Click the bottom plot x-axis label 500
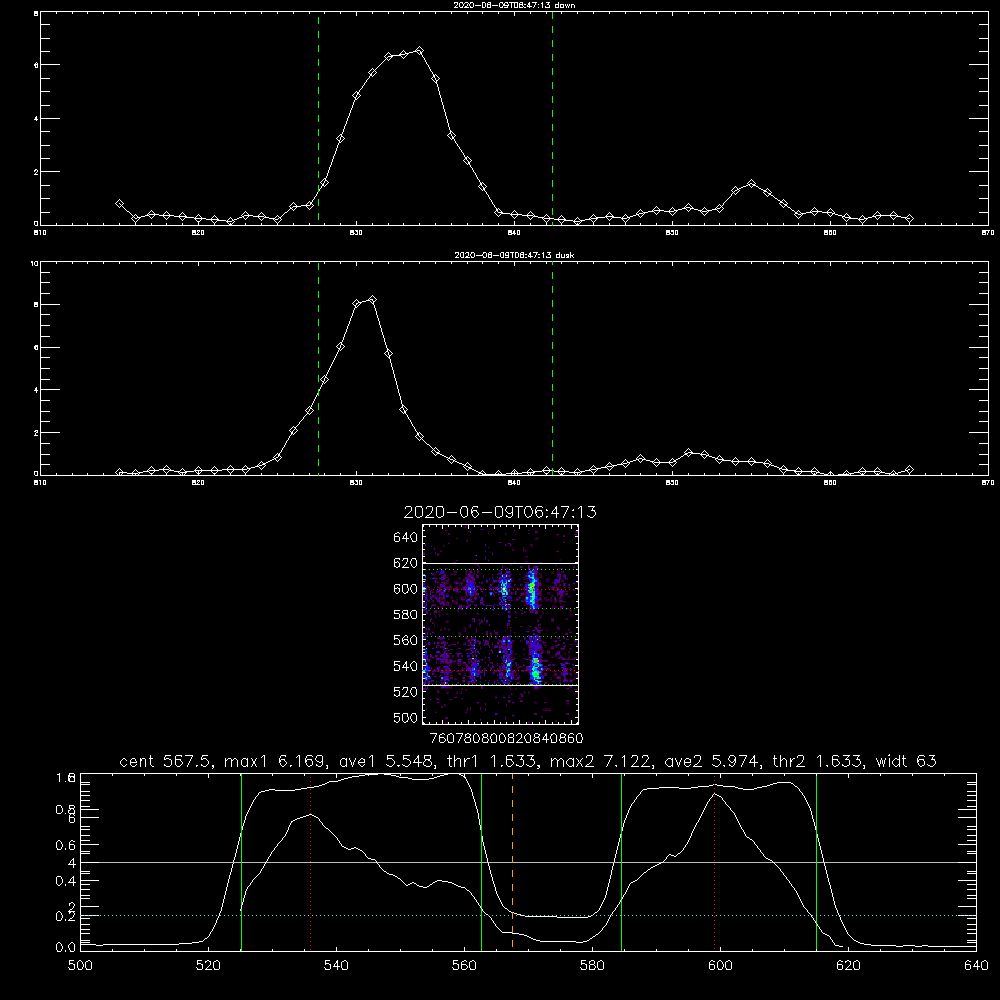The image size is (1000, 1000). click(80, 966)
